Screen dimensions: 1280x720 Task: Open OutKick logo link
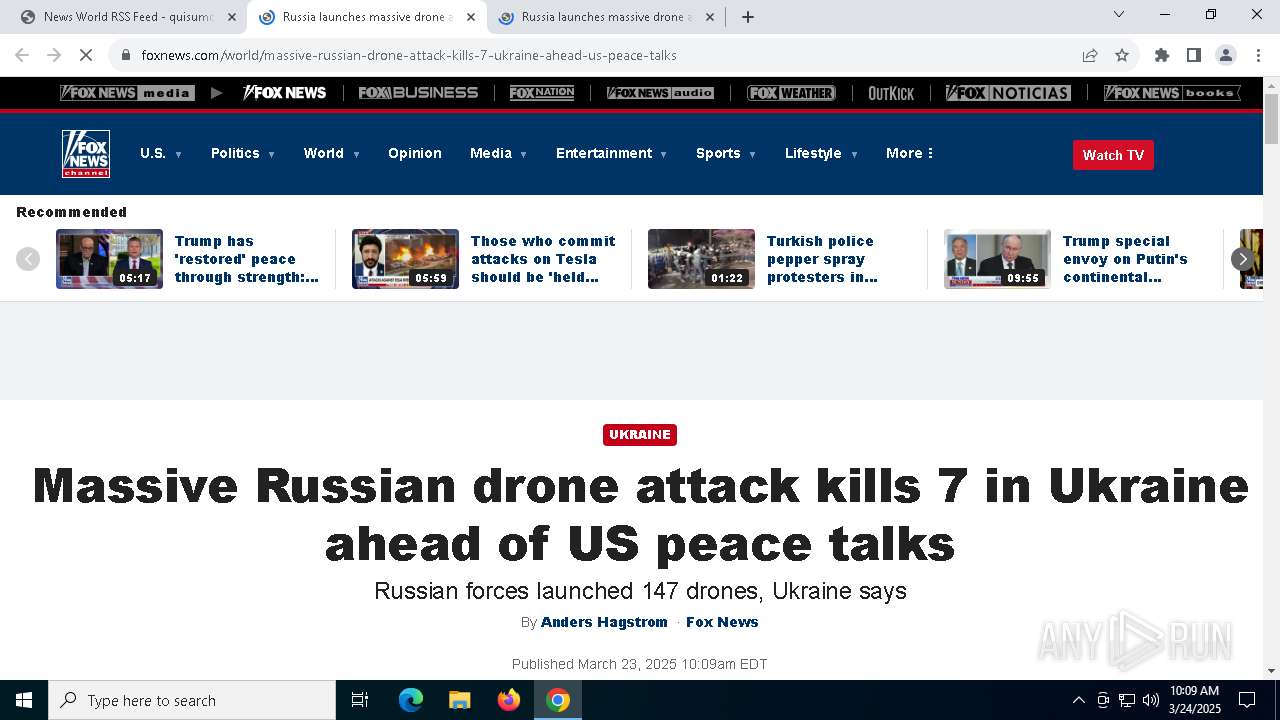(891, 93)
